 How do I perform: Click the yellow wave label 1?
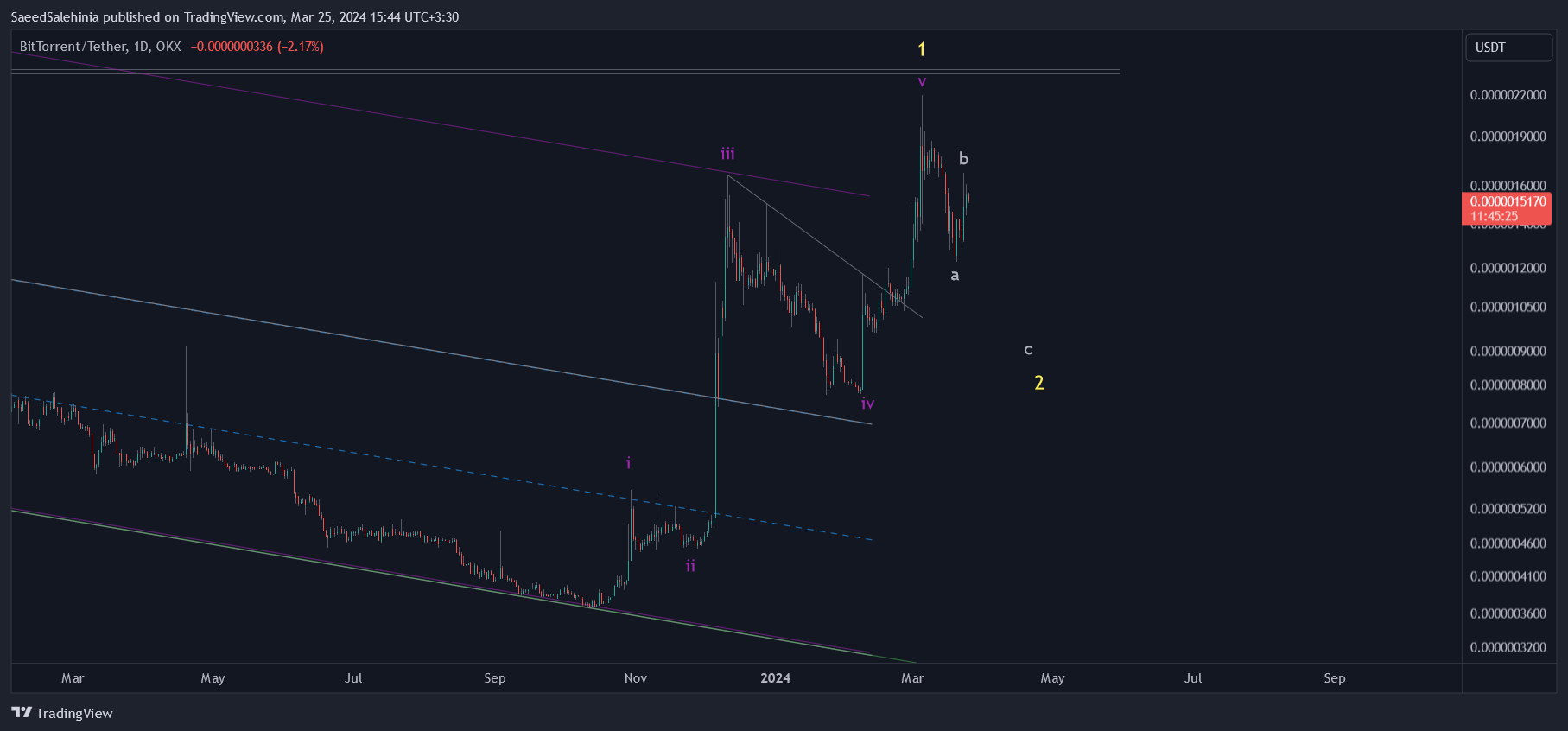pyautogui.click(x=922, y=49)
